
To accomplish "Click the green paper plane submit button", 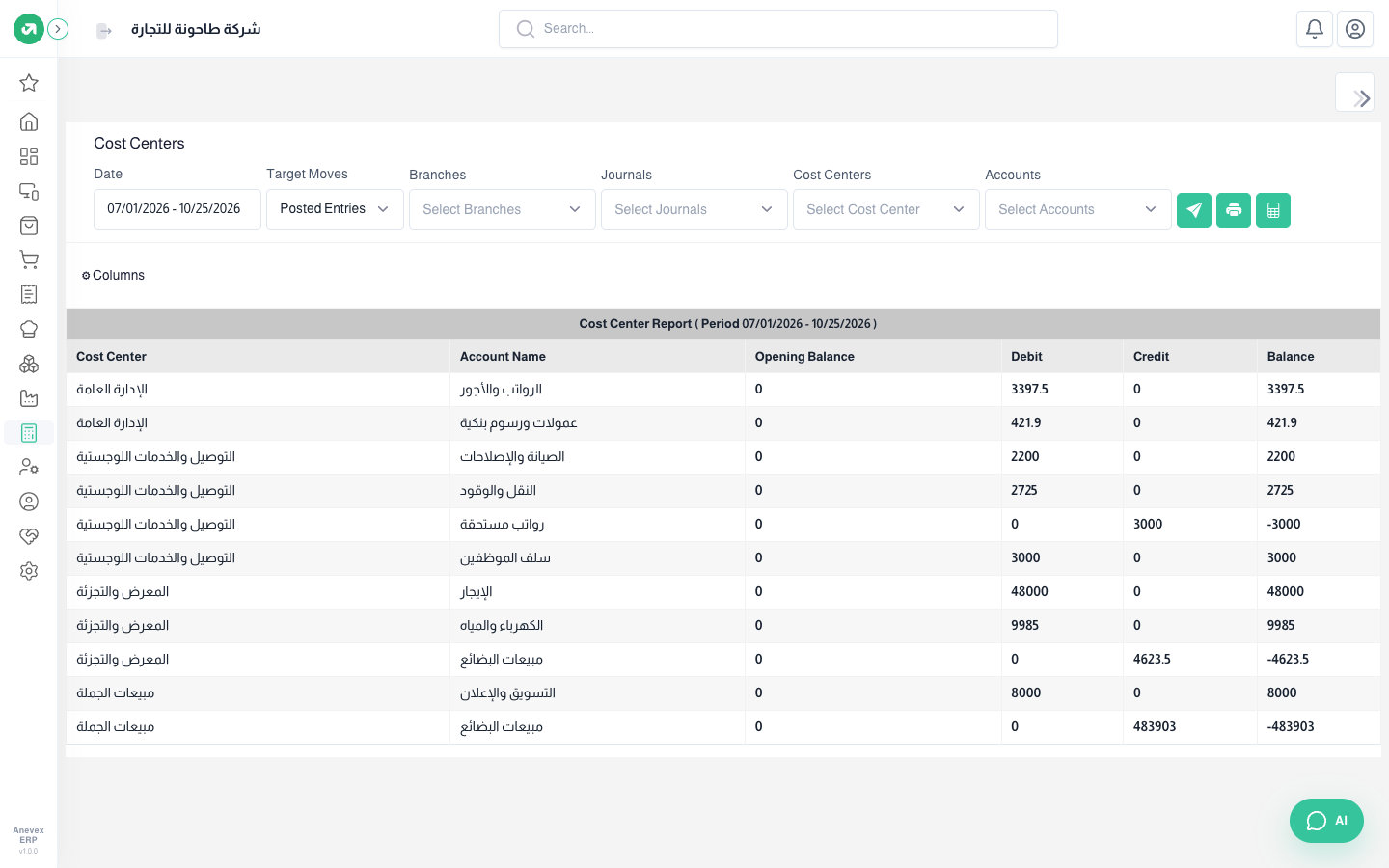I will (x=1194, y=210).
